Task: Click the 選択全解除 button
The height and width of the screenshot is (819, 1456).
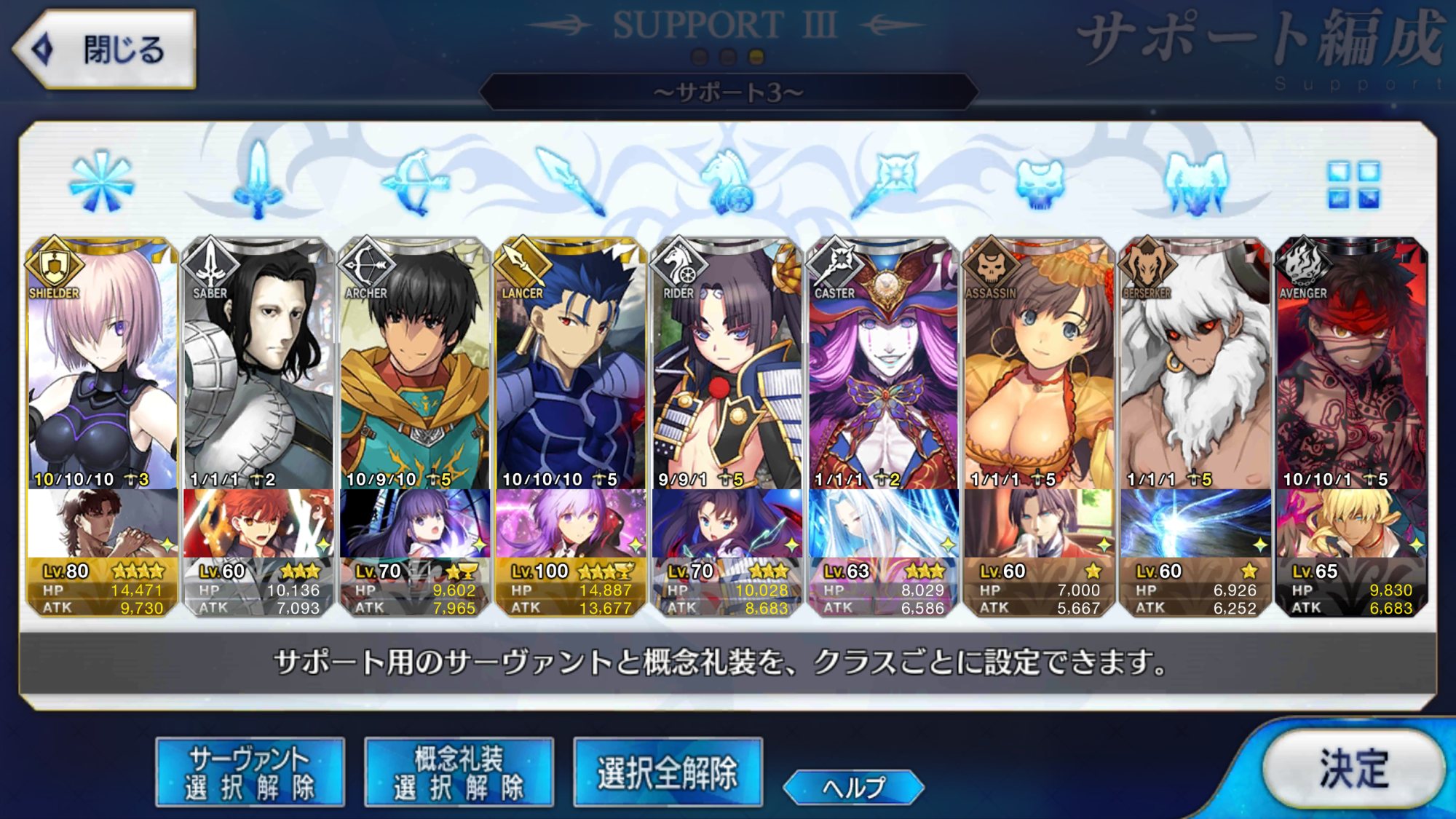Action: (668, 772)
